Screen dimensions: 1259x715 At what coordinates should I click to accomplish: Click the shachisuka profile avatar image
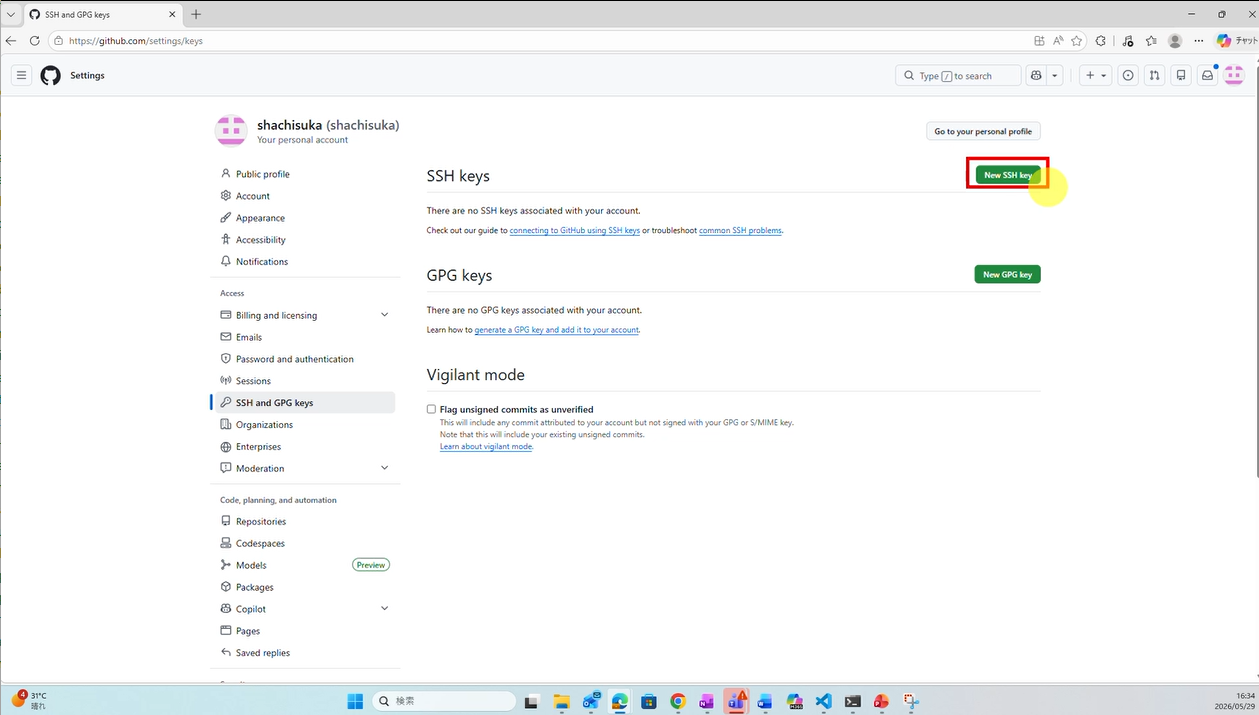tap(231, 130)
